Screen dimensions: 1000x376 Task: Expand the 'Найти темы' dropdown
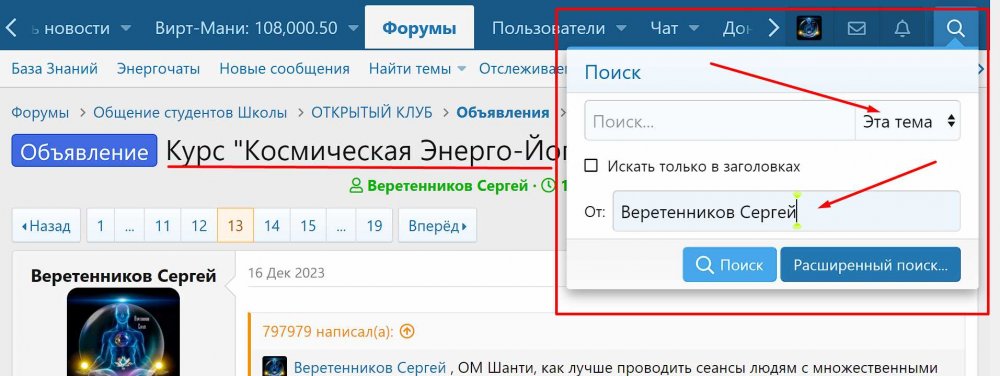click(462, 69)
